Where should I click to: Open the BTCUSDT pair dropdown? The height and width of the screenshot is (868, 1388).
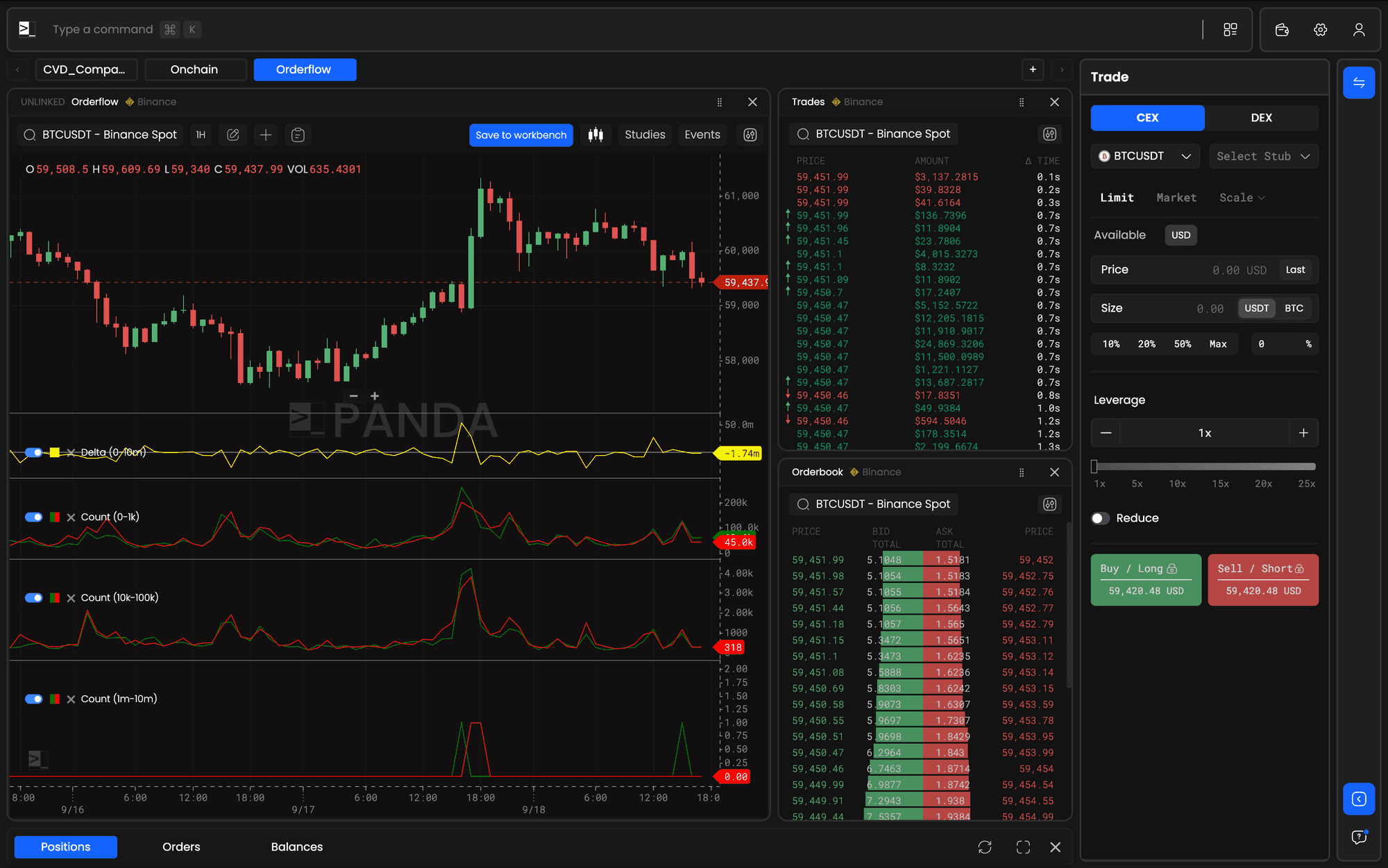click(x=1144, y=156)
